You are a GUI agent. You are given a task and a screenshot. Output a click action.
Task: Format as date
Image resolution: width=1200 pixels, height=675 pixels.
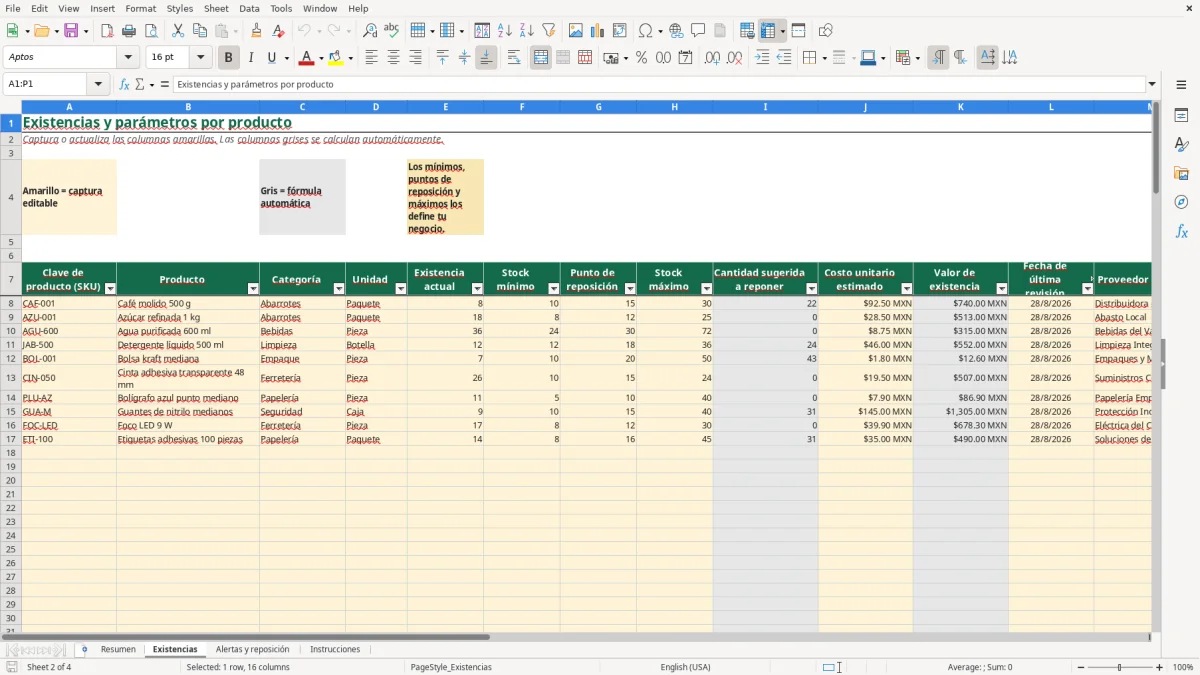(685, 58)
